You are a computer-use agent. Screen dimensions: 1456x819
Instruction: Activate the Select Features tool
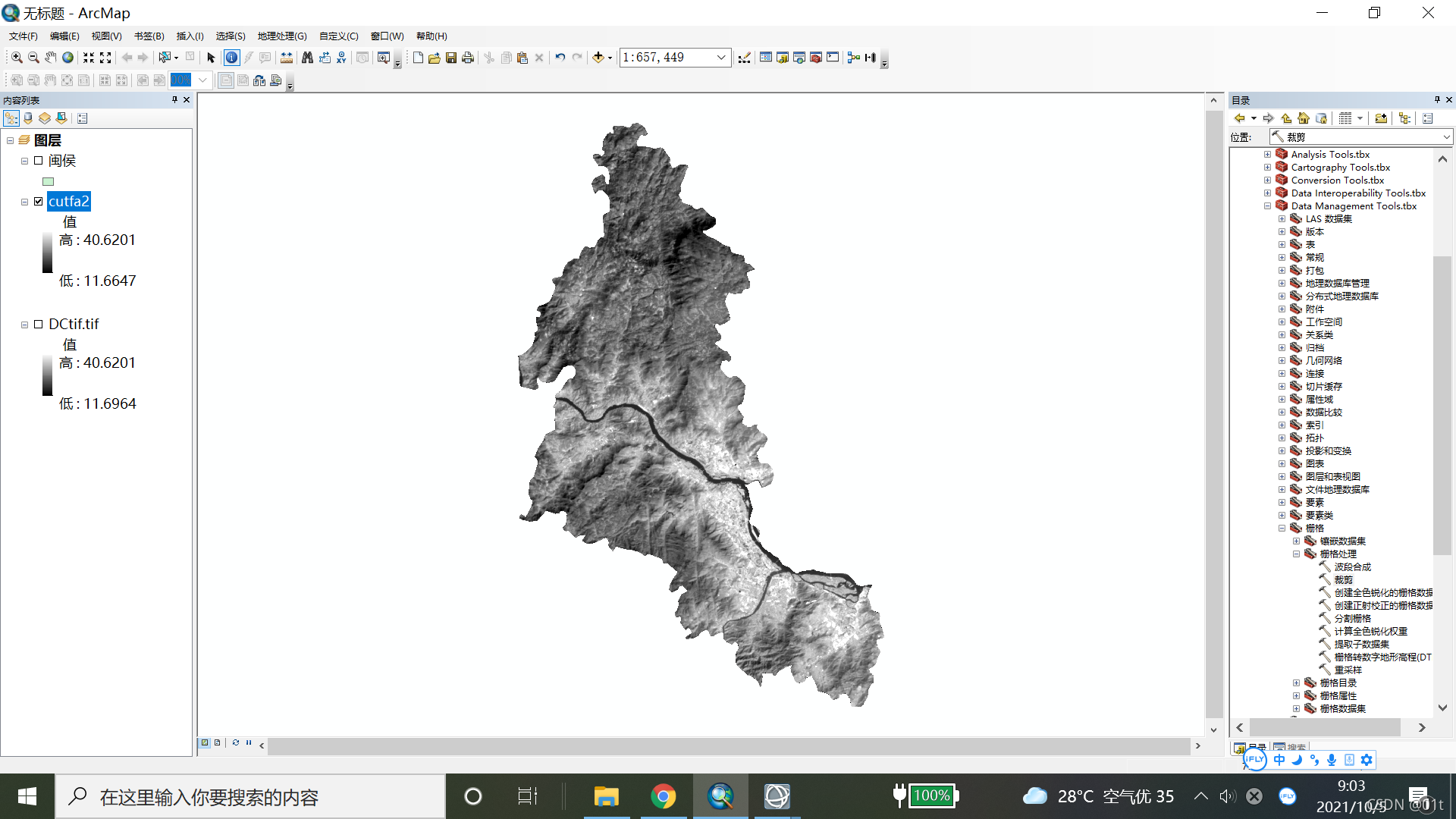tap(165, 58)
